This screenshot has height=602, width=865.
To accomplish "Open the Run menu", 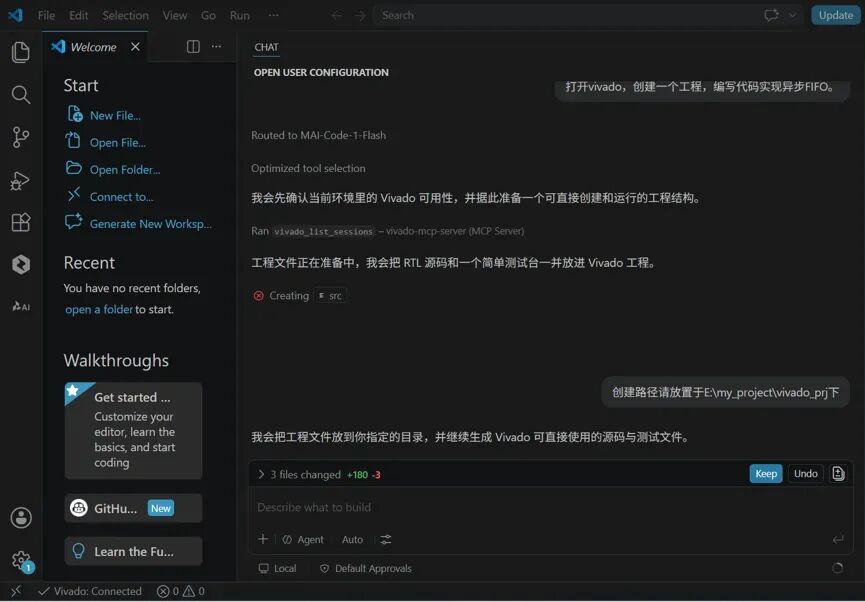I will [239, 15].
